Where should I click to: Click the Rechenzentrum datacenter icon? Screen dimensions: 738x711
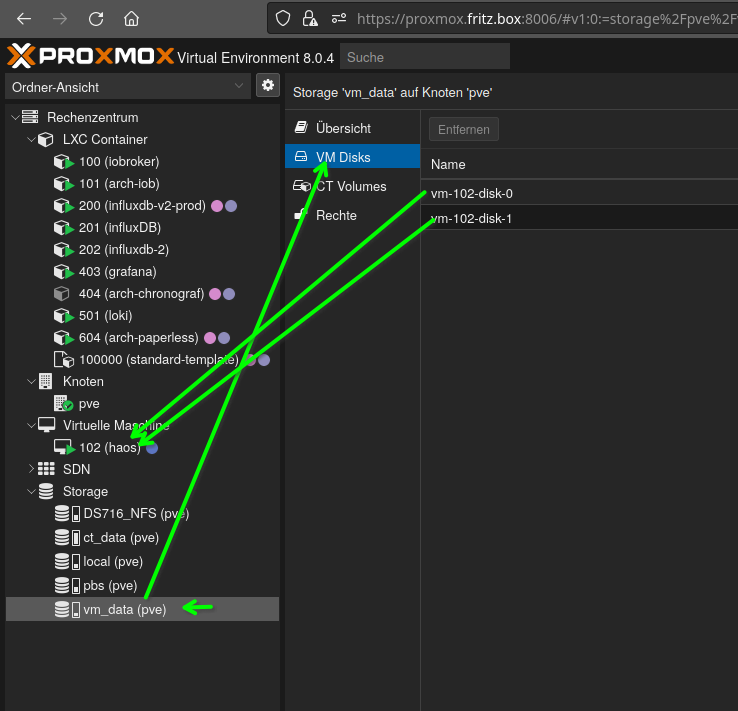pos(30,117)
